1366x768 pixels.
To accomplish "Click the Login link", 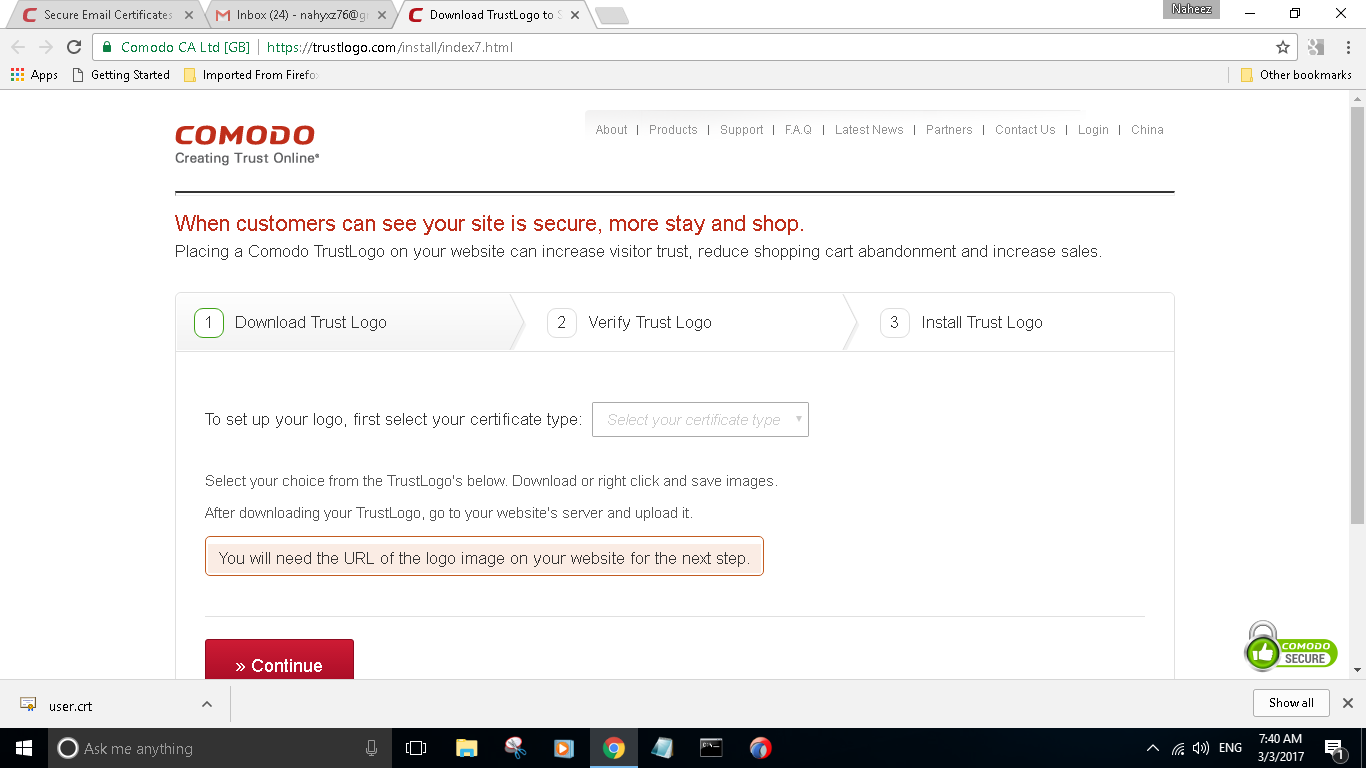I will coord(1093,130).
